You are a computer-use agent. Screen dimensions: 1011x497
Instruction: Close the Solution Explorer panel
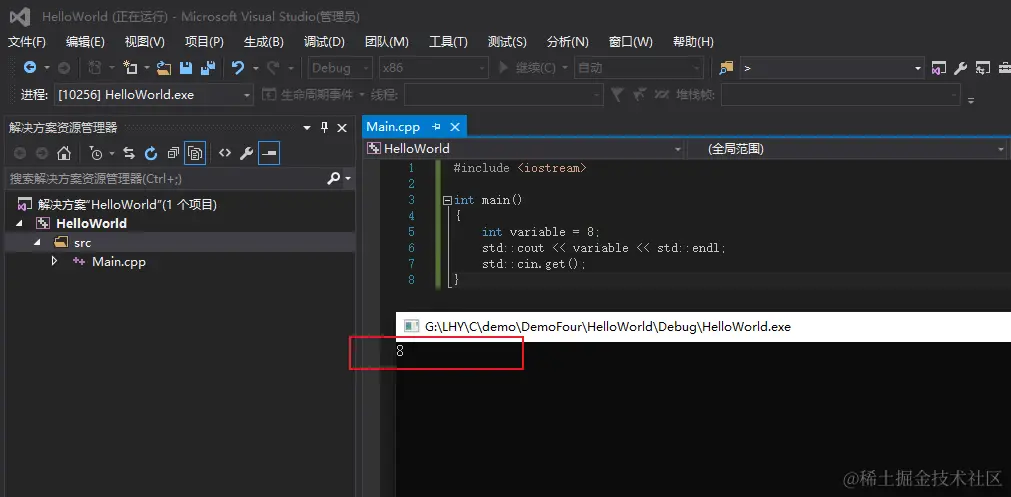tap(342, 128)
